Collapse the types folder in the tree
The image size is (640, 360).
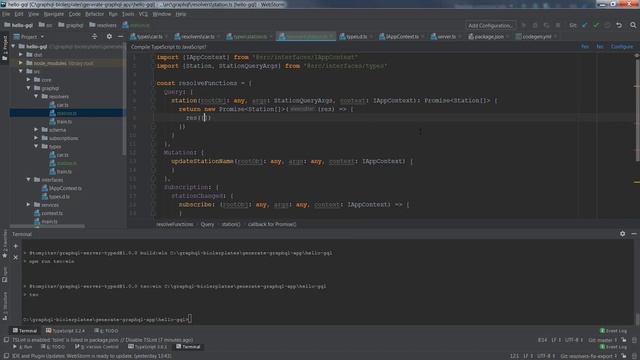pos(36,146)
